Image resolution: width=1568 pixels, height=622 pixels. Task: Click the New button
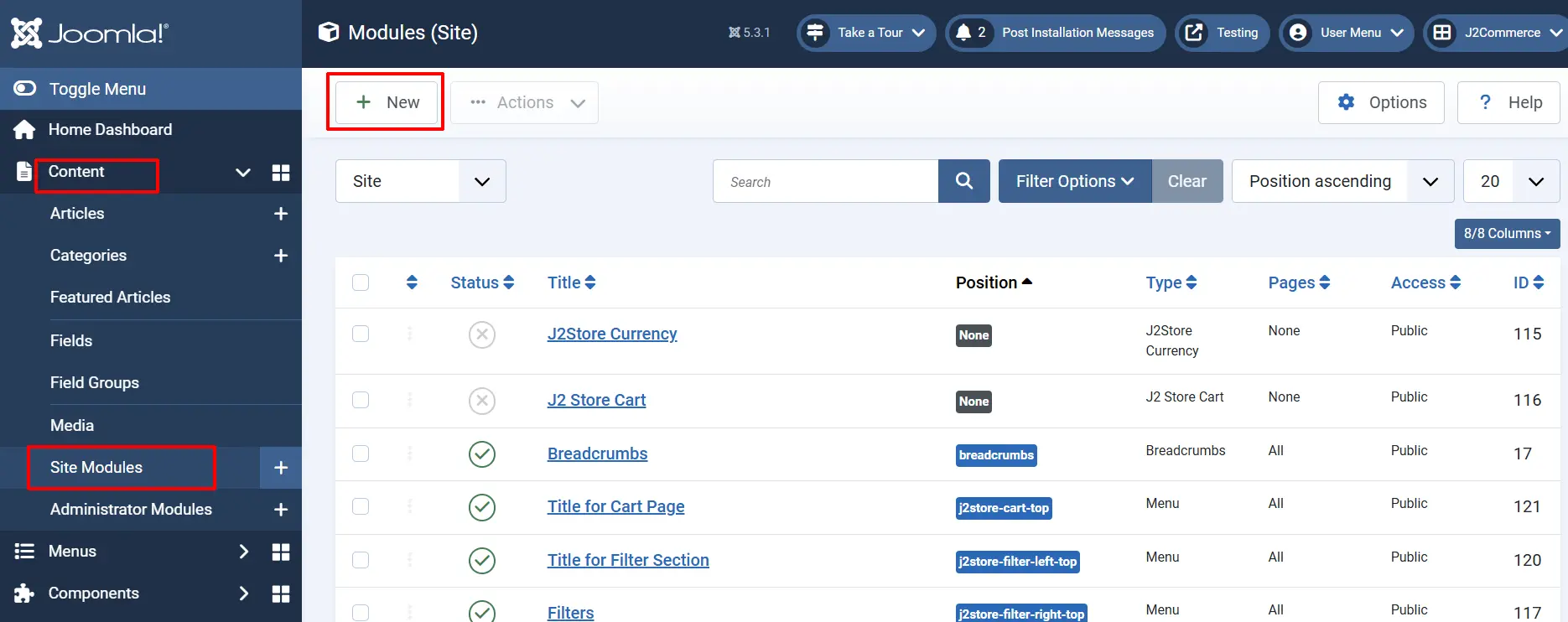tap(387, 102)
